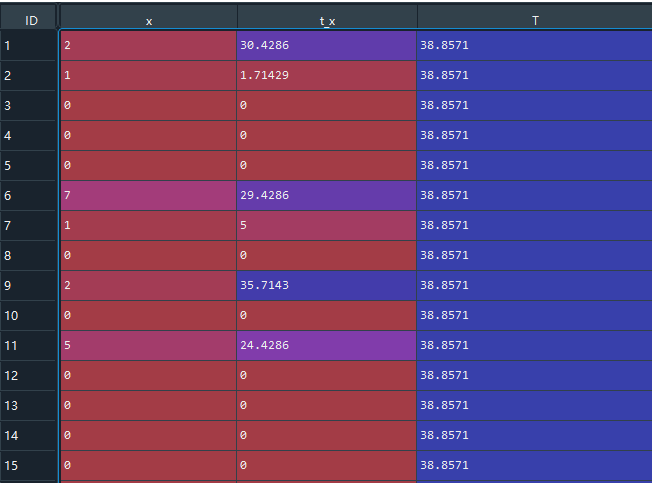
Task: Select T cell 38.8571 in row 9
Action: tap(534, 286)
